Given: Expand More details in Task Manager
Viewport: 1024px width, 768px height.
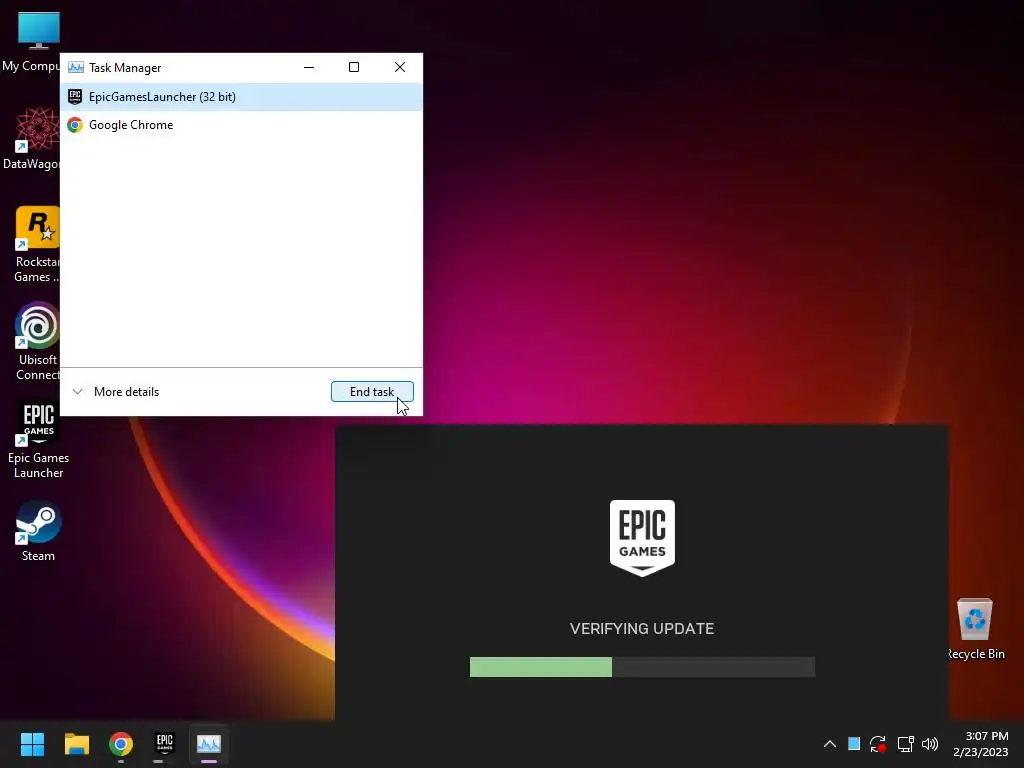Looking at the screenshot, I should [x=116, y=392].
